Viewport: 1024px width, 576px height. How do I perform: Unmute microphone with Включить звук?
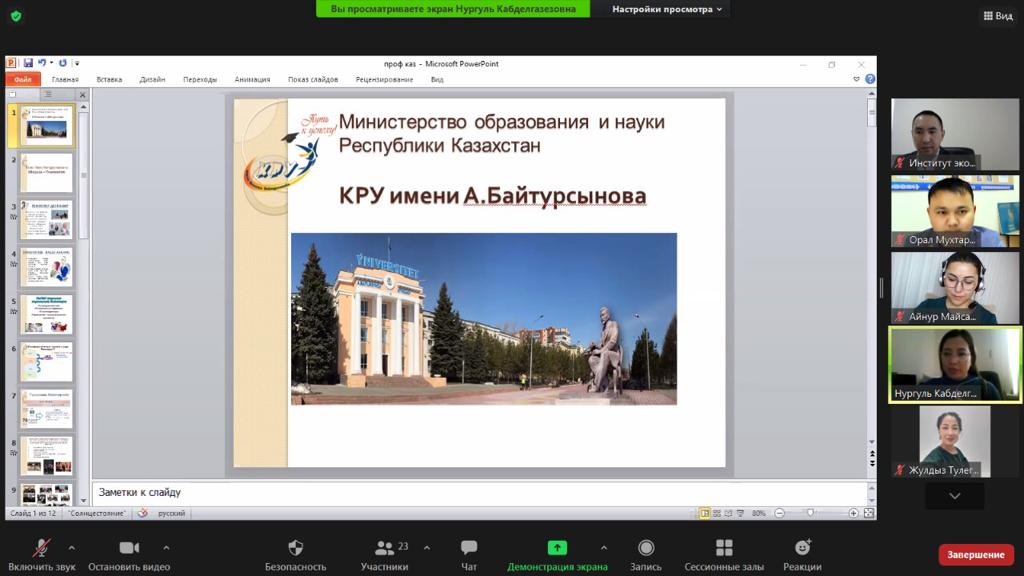(x=42, y=555)
